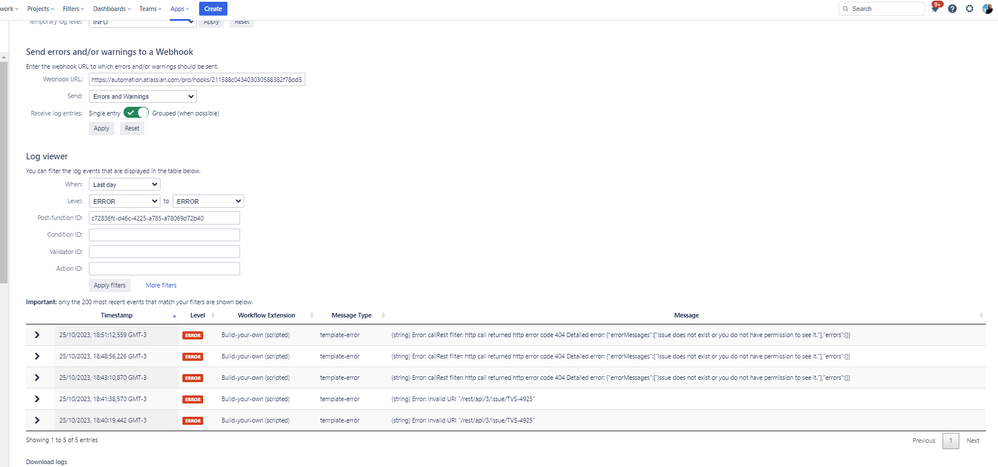Screen dimensions: 998x467
Task: Click the Apply filters button
Action: pyautogui.click(x=109, y=286)
